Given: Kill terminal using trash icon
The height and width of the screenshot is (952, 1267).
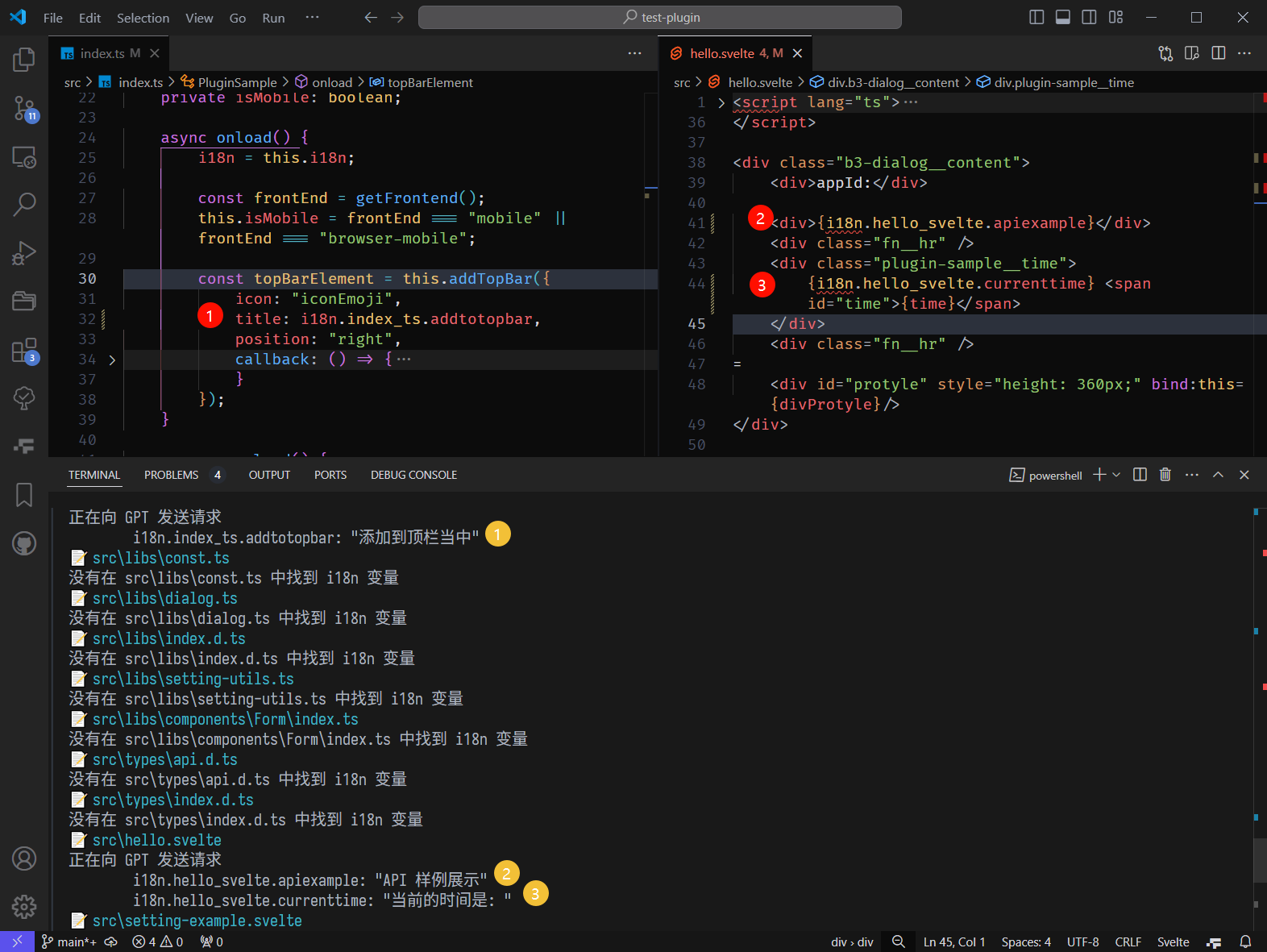Looking at the screenshot, I should pyautogui.click(x=1165, y=475).
